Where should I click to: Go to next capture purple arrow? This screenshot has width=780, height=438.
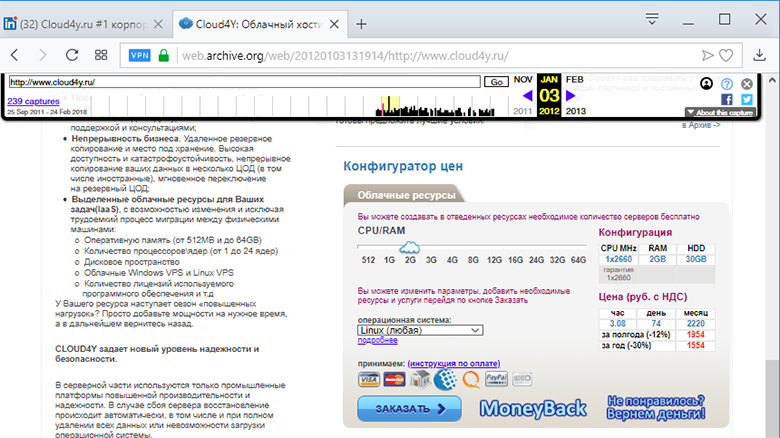[571, 95]
